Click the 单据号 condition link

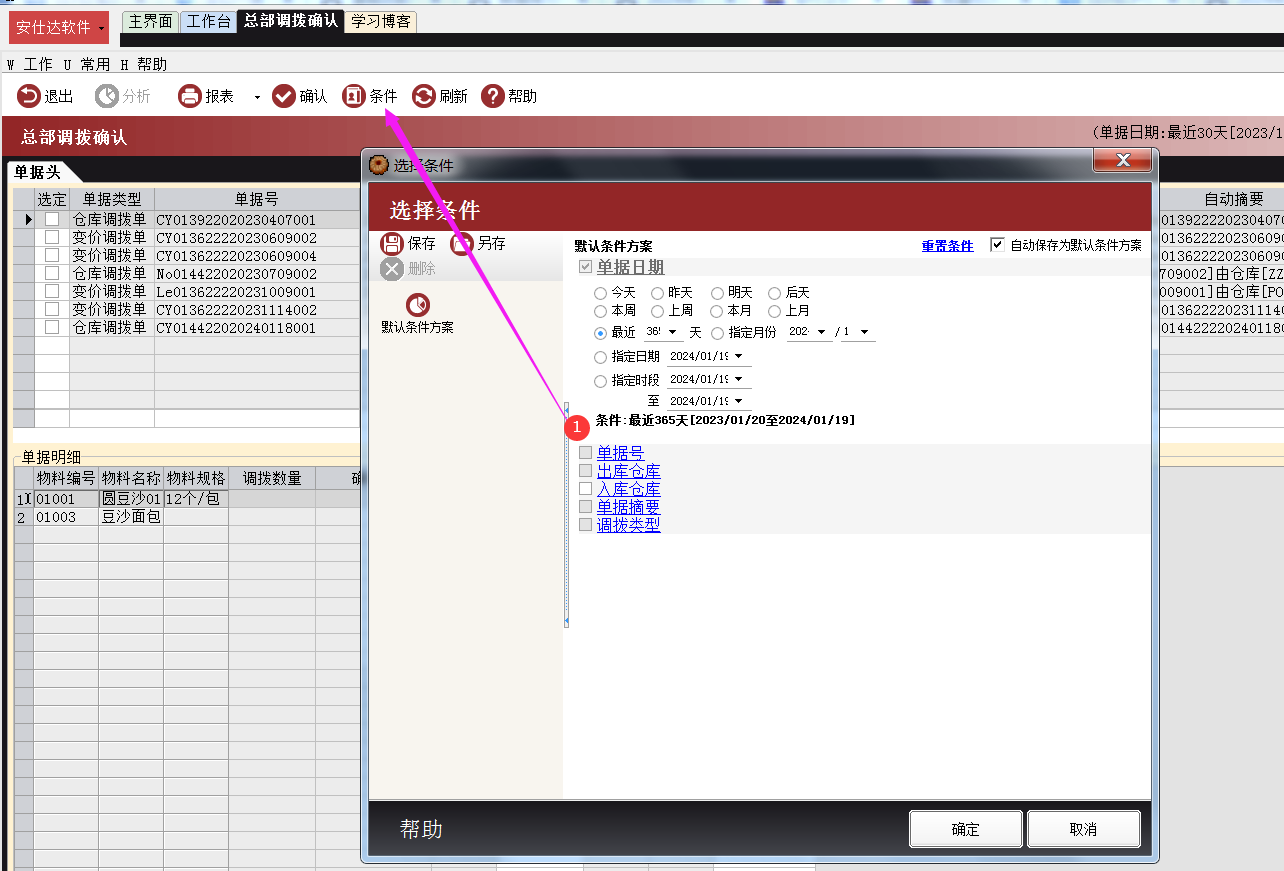coord(620,453)
